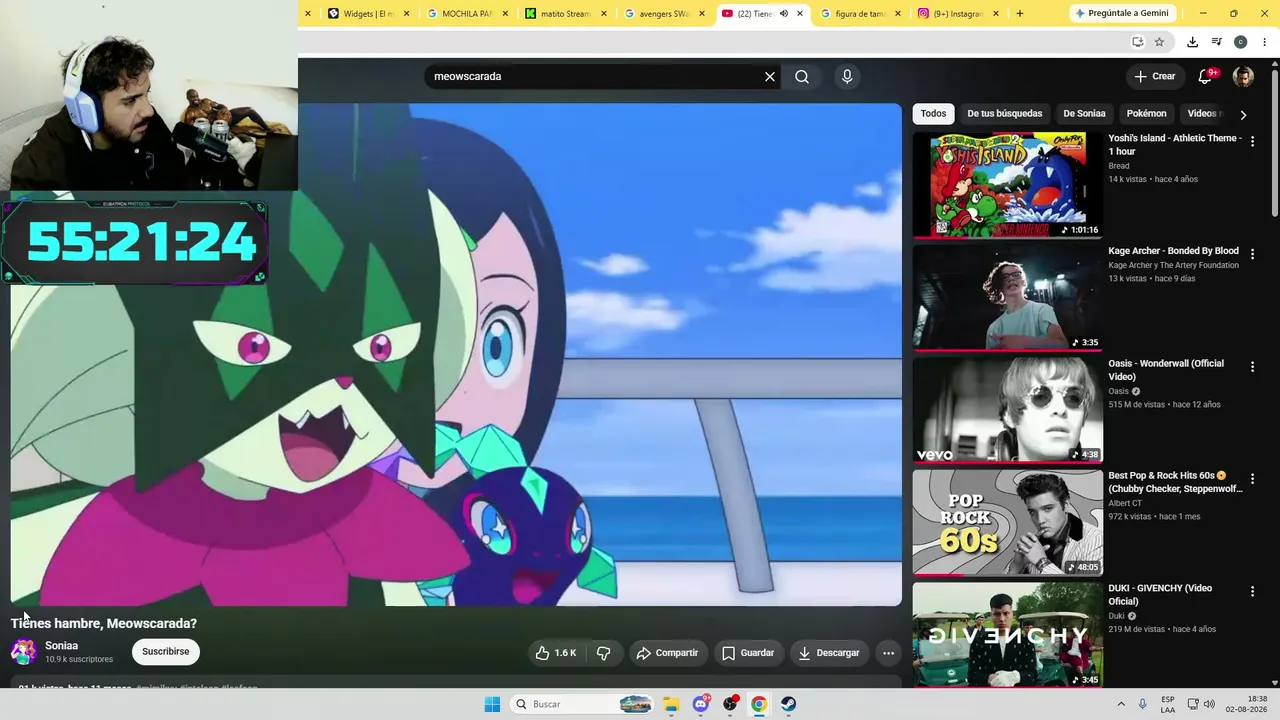1280x720 pixels.
Task: Open more actions menu below the video
Action: coord(888,653)
